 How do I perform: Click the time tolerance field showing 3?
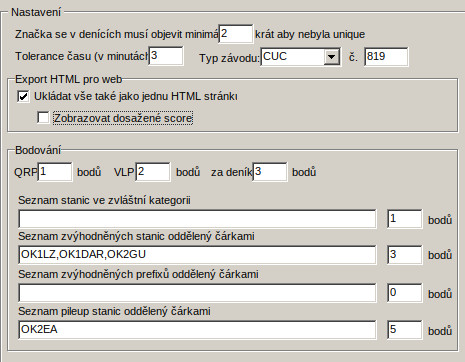(x=166, y=56)
